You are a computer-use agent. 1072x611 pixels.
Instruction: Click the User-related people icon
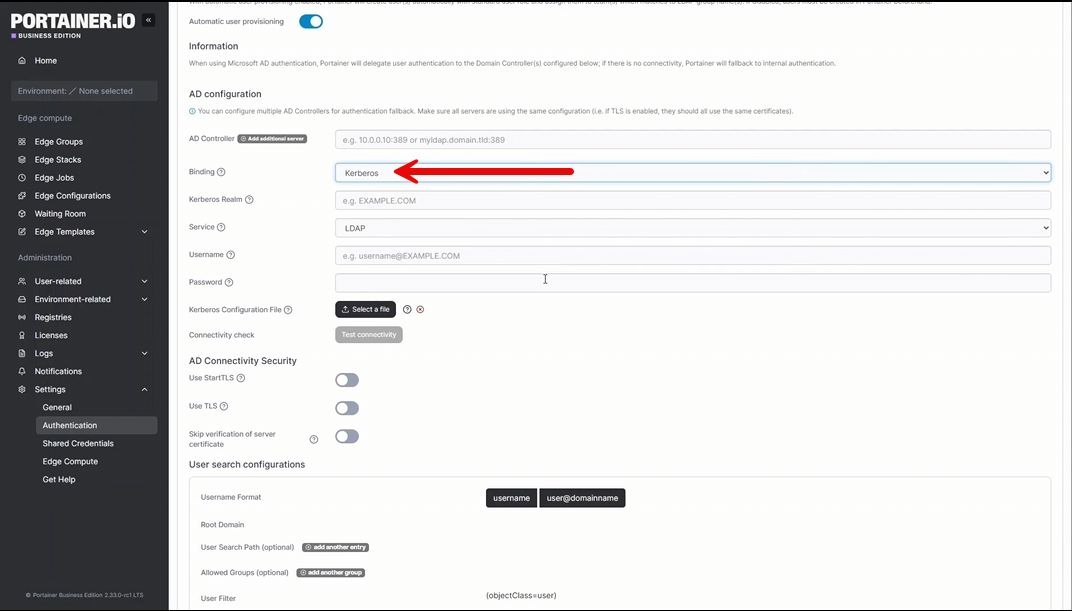click(x=22, y=281)
